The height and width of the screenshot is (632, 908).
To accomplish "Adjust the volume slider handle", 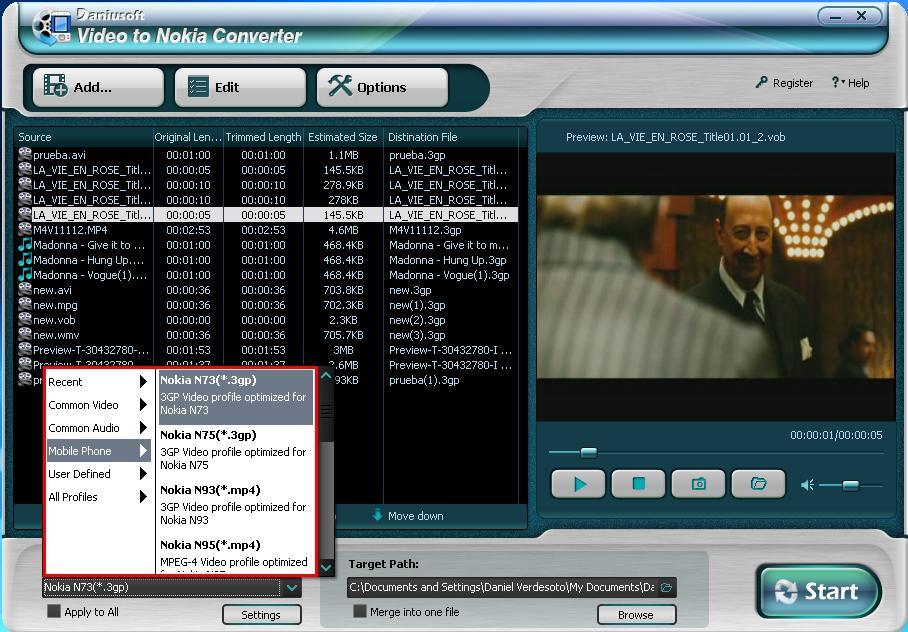I will (x=850, y=485).
